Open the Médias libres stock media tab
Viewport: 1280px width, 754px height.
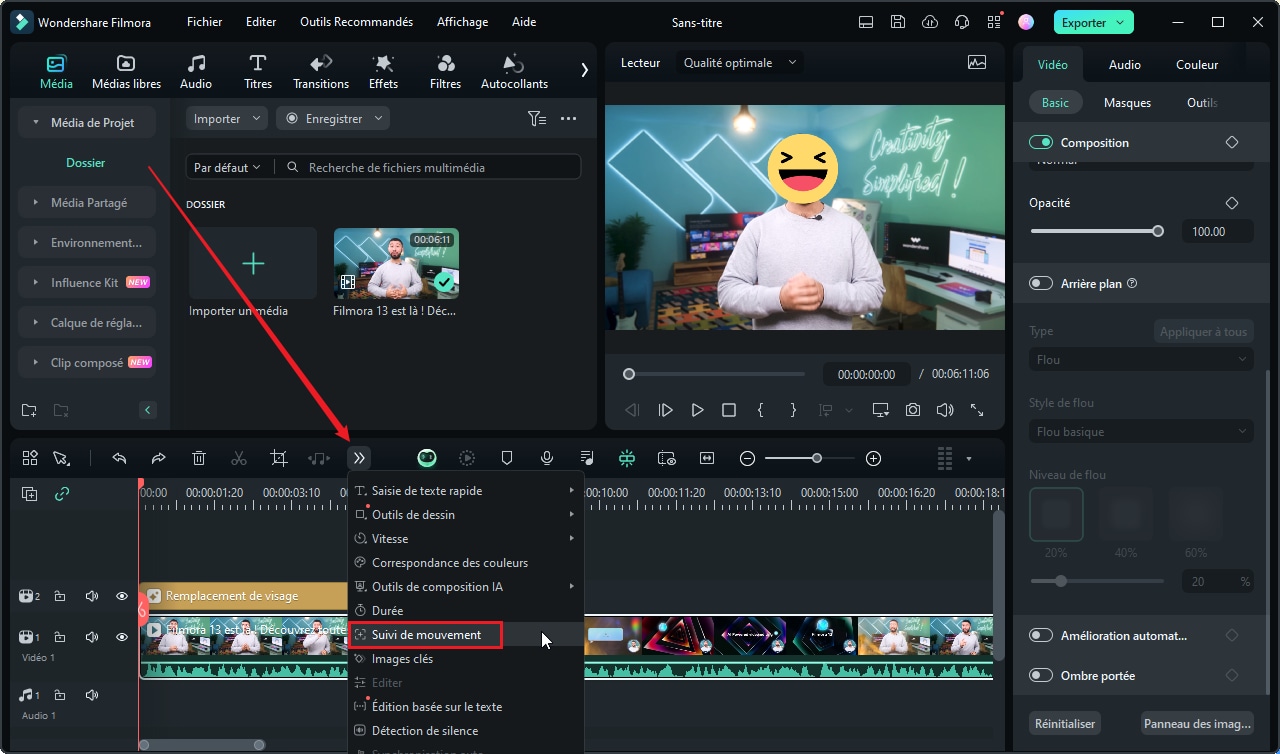point(126,72)
